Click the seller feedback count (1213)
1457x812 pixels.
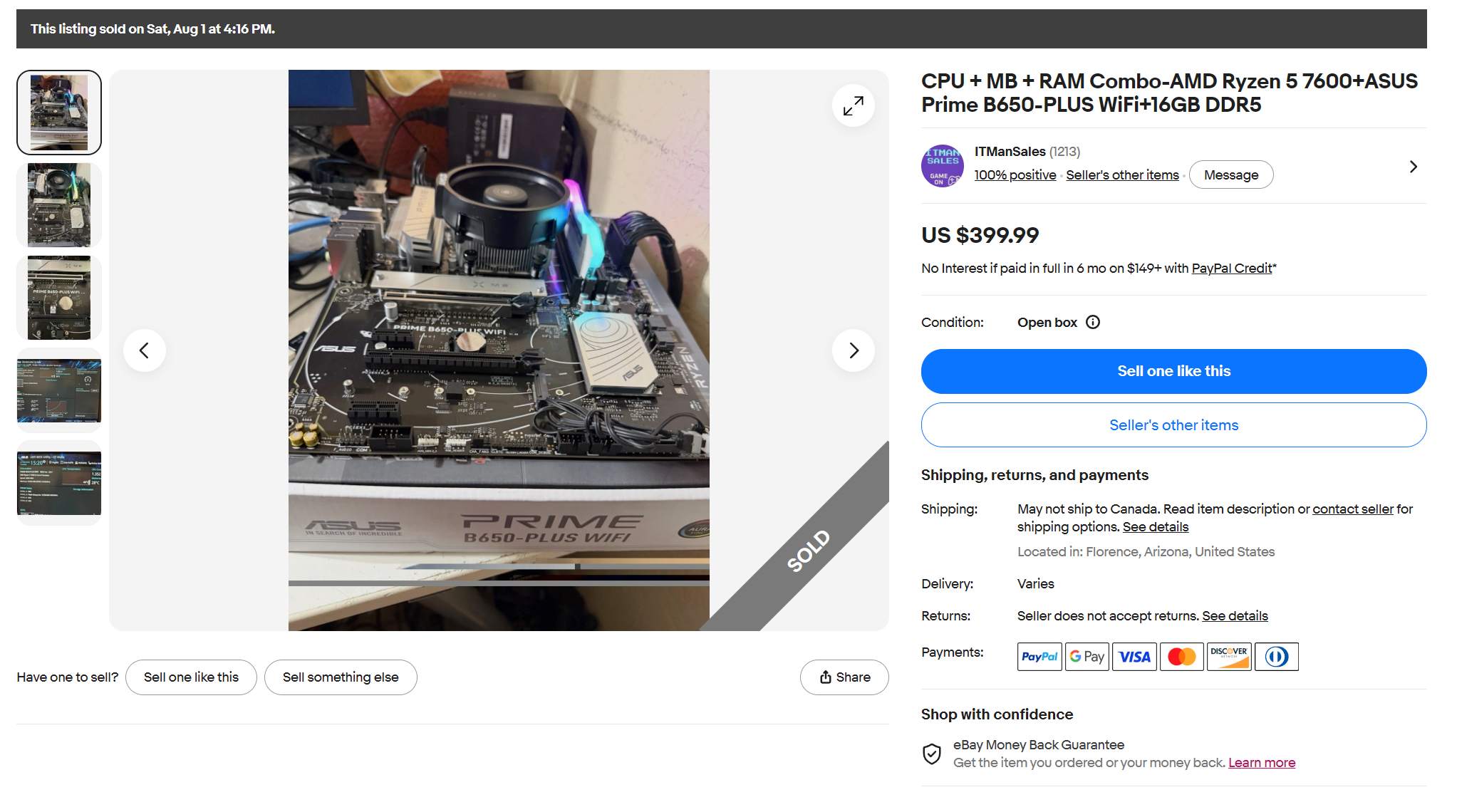coord(1064,152)
